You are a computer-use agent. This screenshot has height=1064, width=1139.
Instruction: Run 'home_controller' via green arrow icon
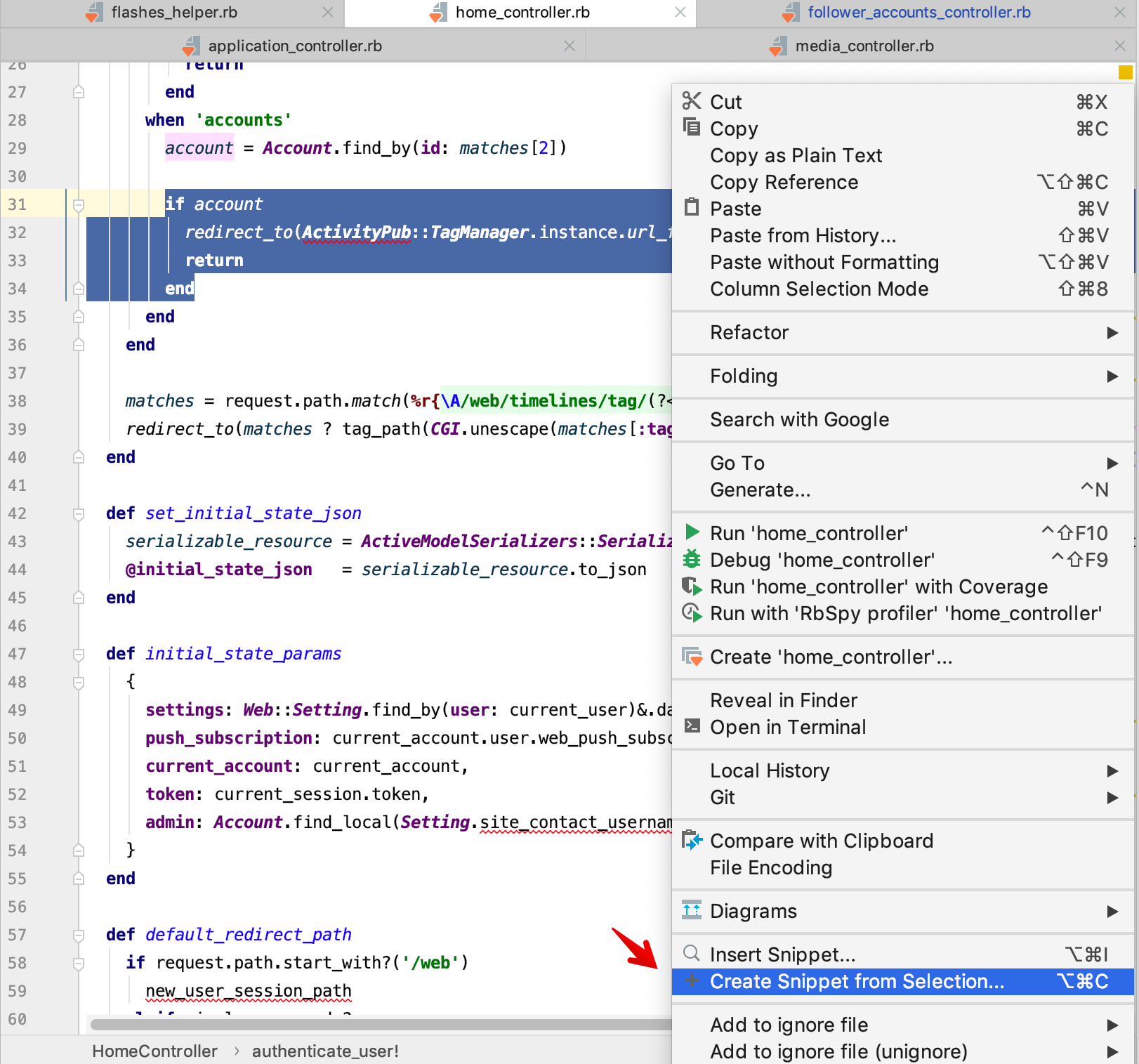point(692,532)
